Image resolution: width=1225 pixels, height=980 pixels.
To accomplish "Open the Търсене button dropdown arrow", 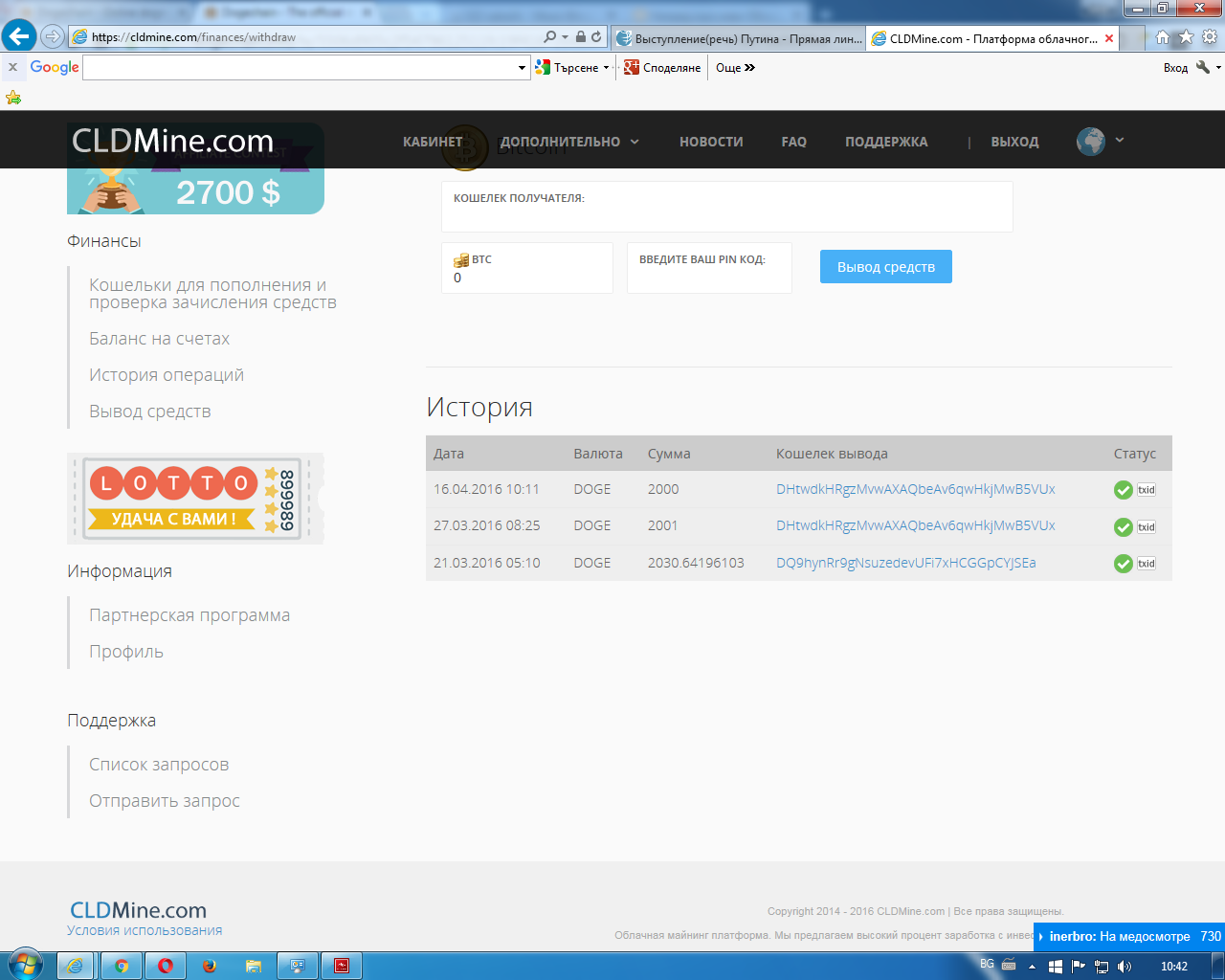I will [x=606, y=68].
